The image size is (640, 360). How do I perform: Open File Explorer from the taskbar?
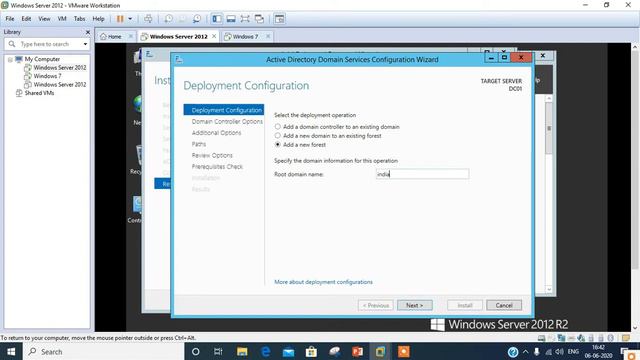click(x=242, y=351)
